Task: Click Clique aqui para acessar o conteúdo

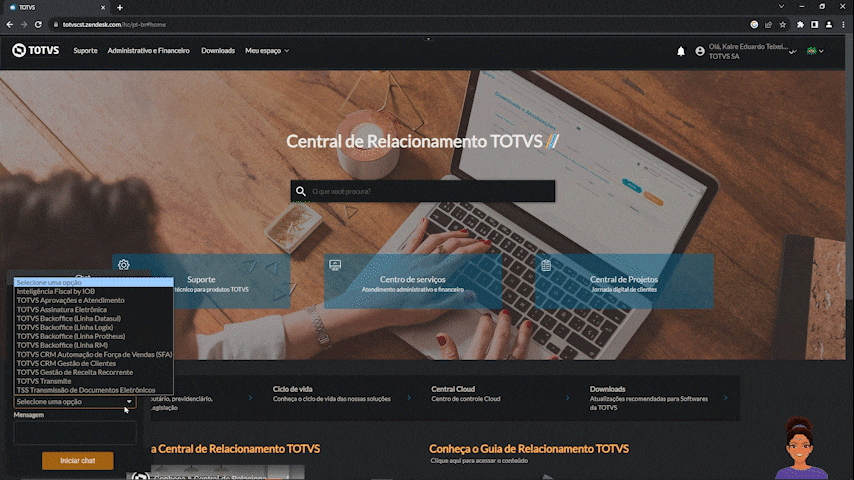Action: click(479, 461)
